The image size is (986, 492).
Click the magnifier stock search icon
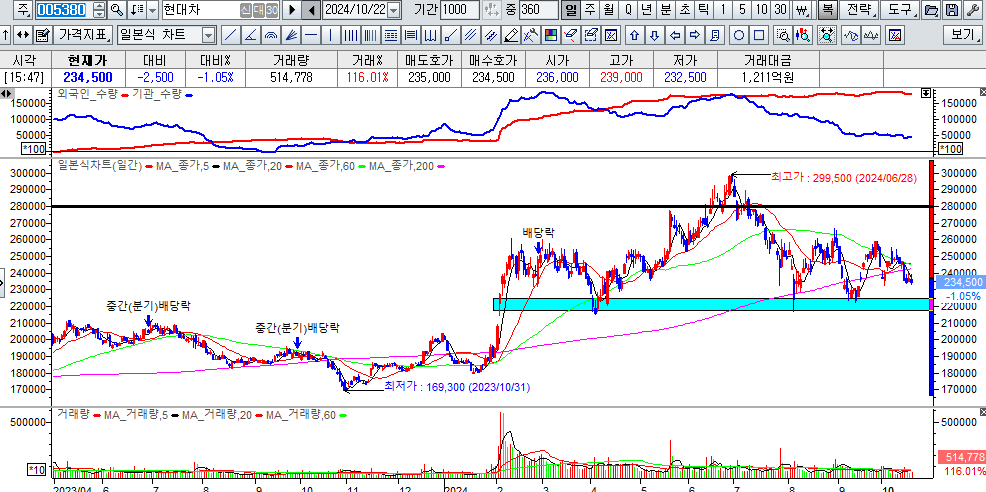click(117, 10)
